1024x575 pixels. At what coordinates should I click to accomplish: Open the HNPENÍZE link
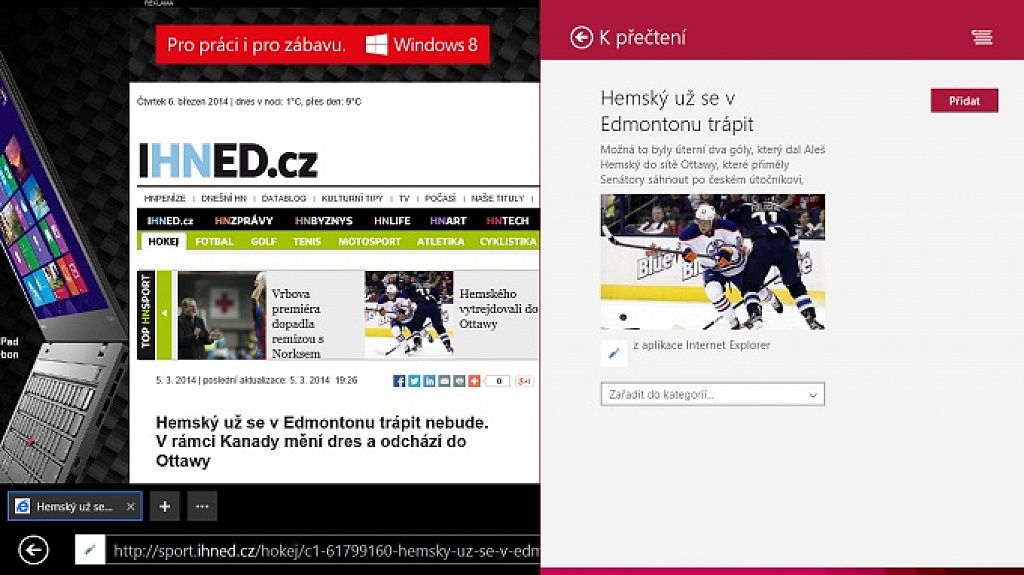point(165,198)
